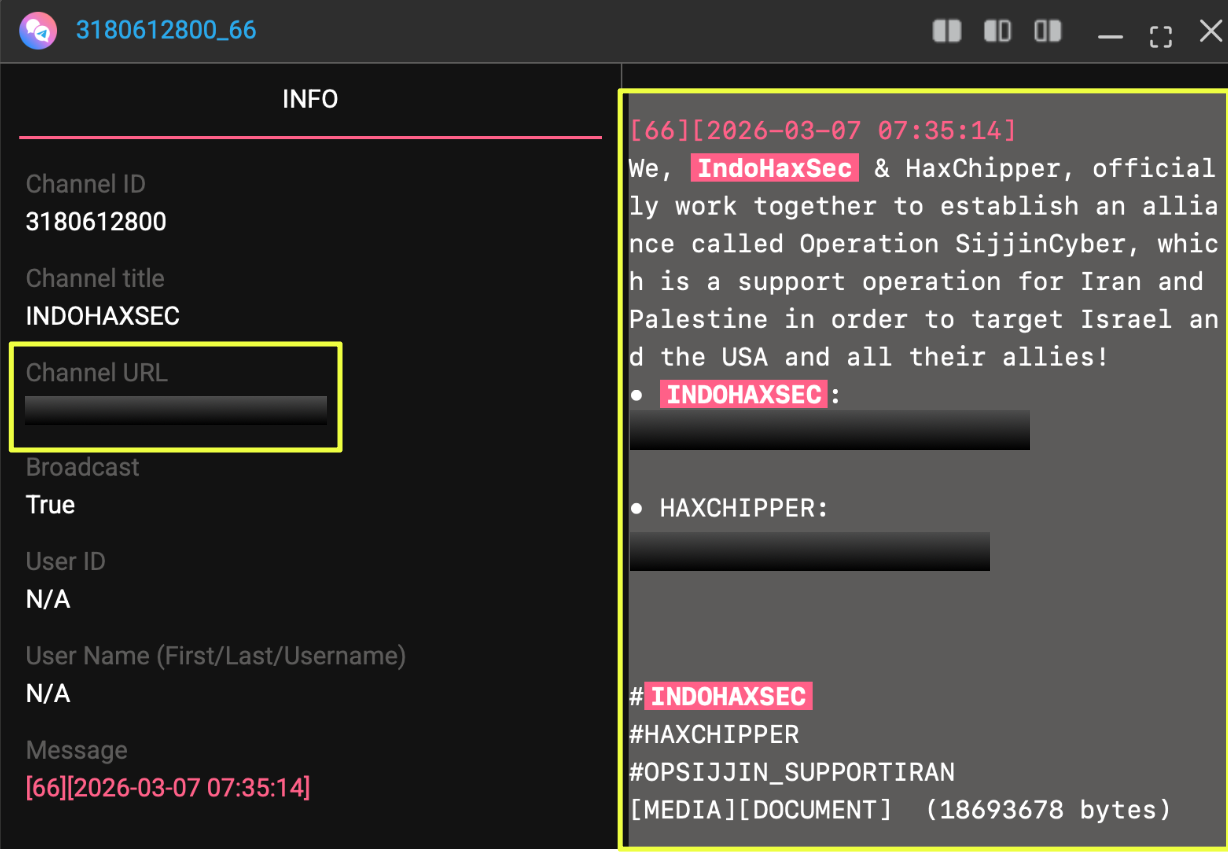This screenshot has width=1228, height=852.
Task: Open the redacted link under INDOHAXSEC bullet
Action: tap(829, 430)
